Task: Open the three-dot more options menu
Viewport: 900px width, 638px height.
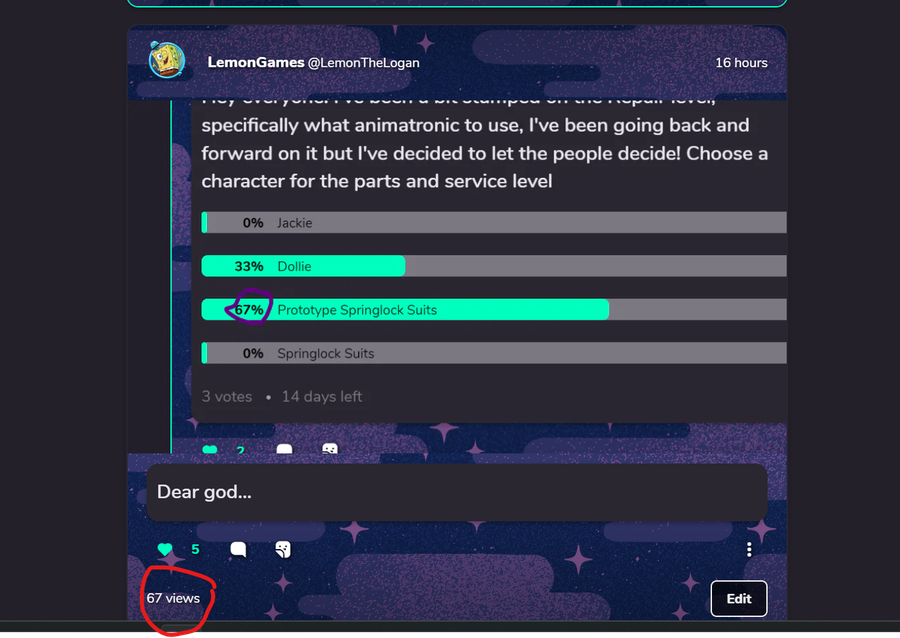Action: (749, 550)
